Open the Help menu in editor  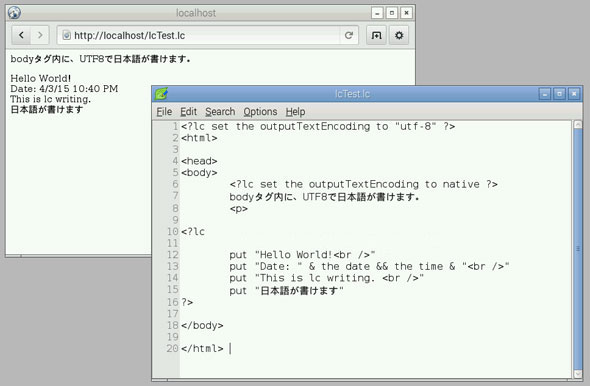click(x=295, y=112)
